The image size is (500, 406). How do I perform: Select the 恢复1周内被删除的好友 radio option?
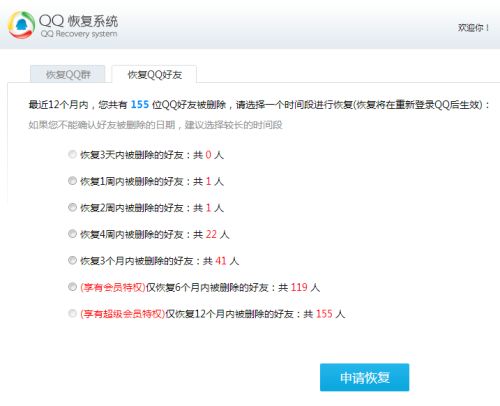coord(72,181)
